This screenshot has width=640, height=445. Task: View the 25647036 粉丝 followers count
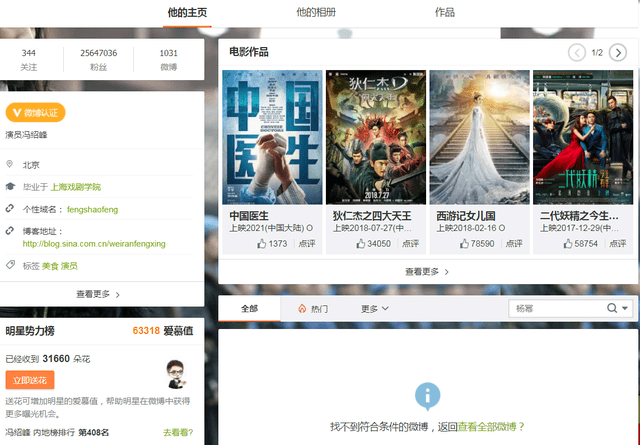pos(98,60)
